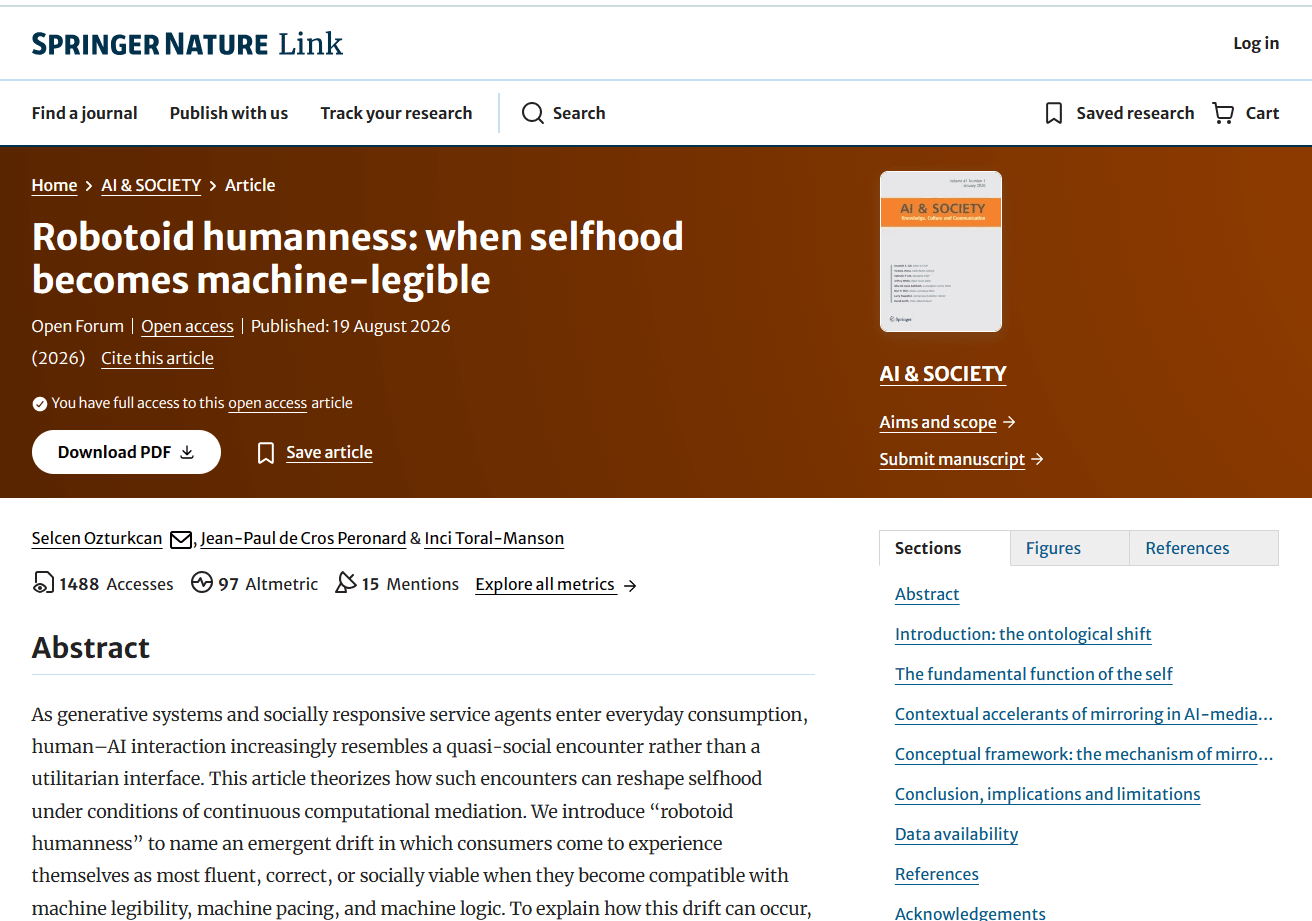Screen dimensions: 1312x921
Task: Open the shopping cart icon
Action: click(x=1223, y=113)
